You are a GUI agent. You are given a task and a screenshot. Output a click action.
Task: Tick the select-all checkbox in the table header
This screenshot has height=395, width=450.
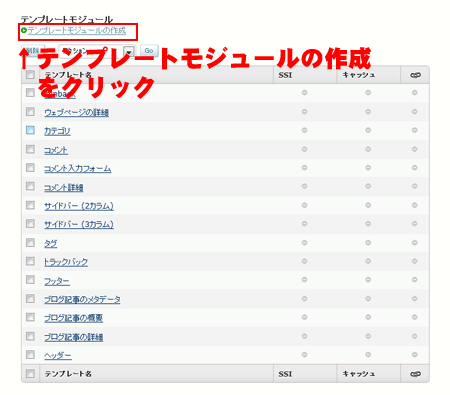point(30,75)
